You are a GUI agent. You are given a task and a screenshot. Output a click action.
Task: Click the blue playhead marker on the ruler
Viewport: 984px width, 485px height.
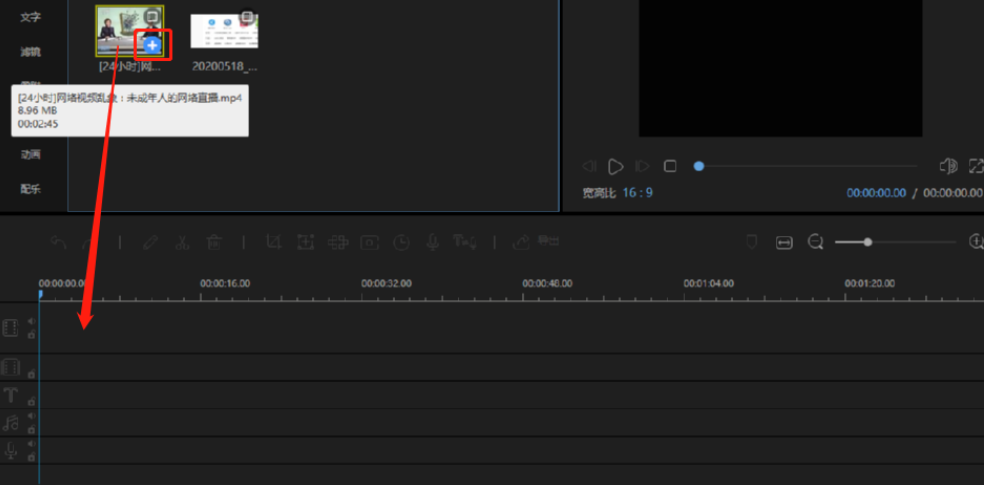click(40, 294)
